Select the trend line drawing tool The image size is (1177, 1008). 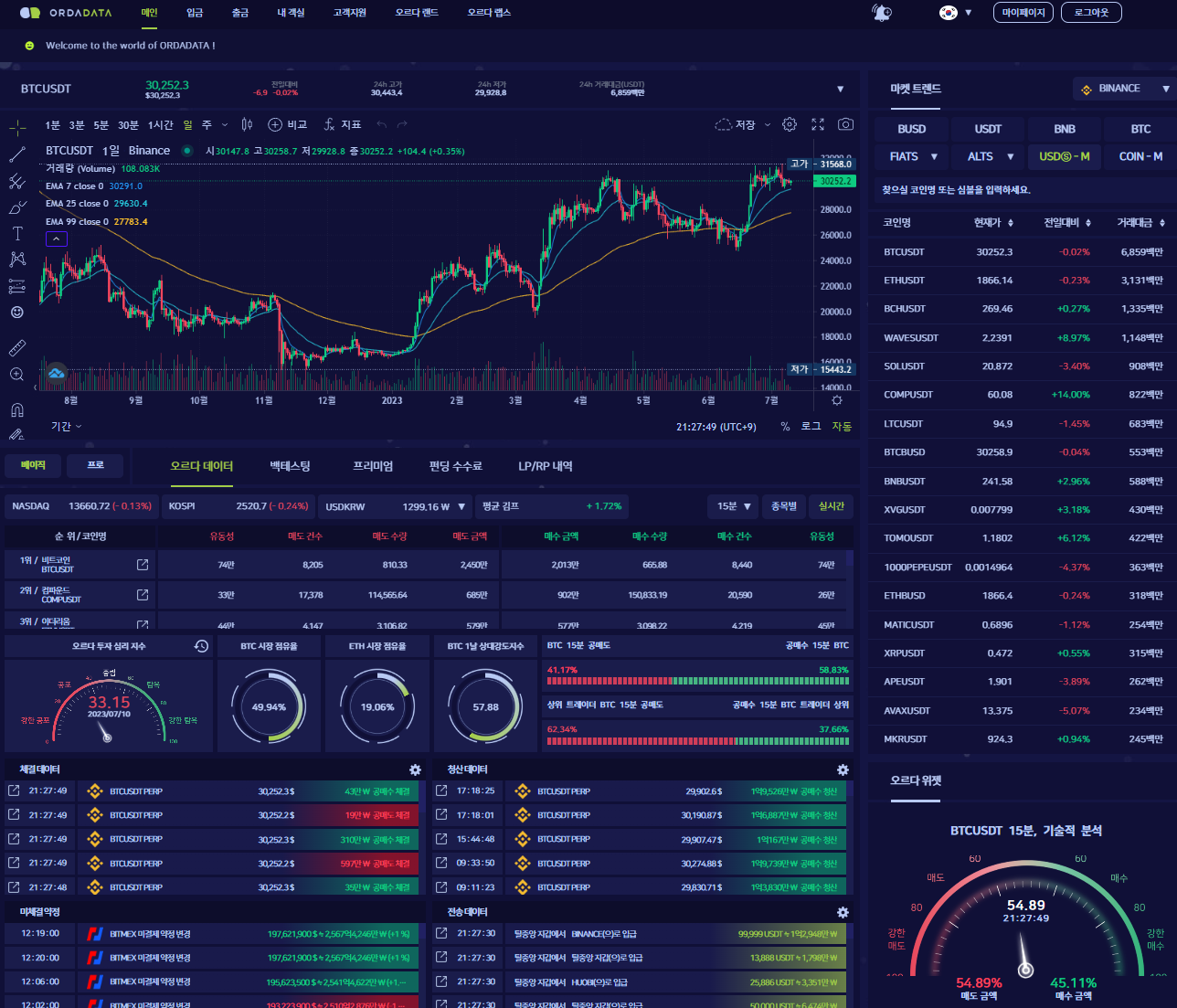(17, 154)
